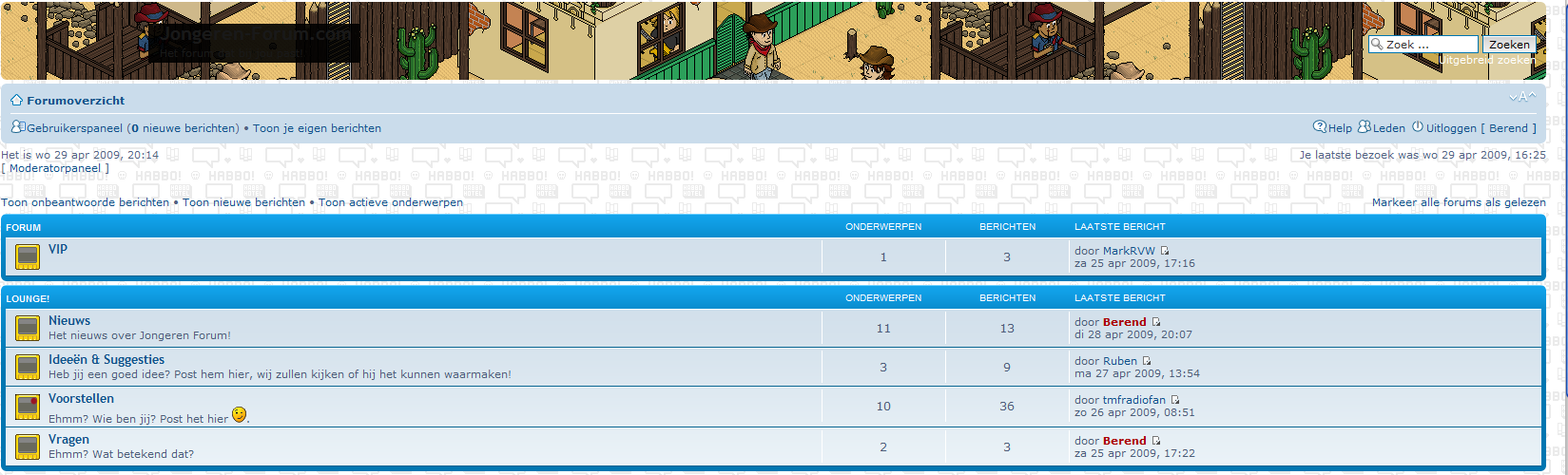
Task: Open the Nieuws forum
Action: pyautogui.click(x=69, y=321)
